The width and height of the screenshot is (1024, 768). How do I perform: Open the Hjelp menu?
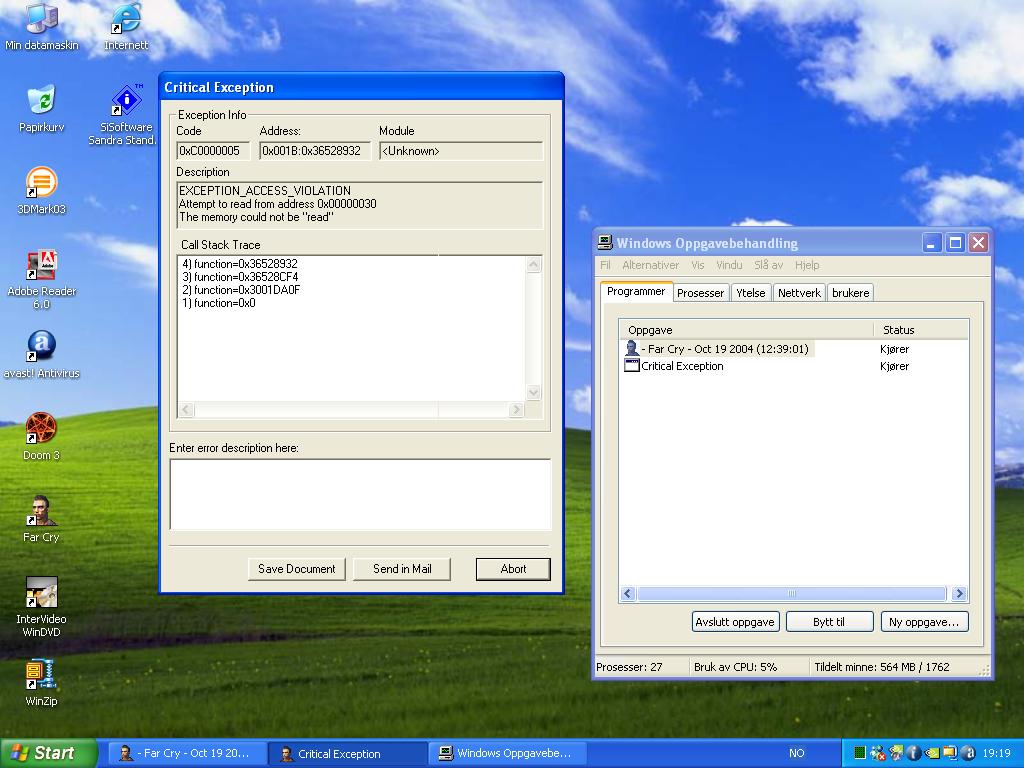point(807,265)
